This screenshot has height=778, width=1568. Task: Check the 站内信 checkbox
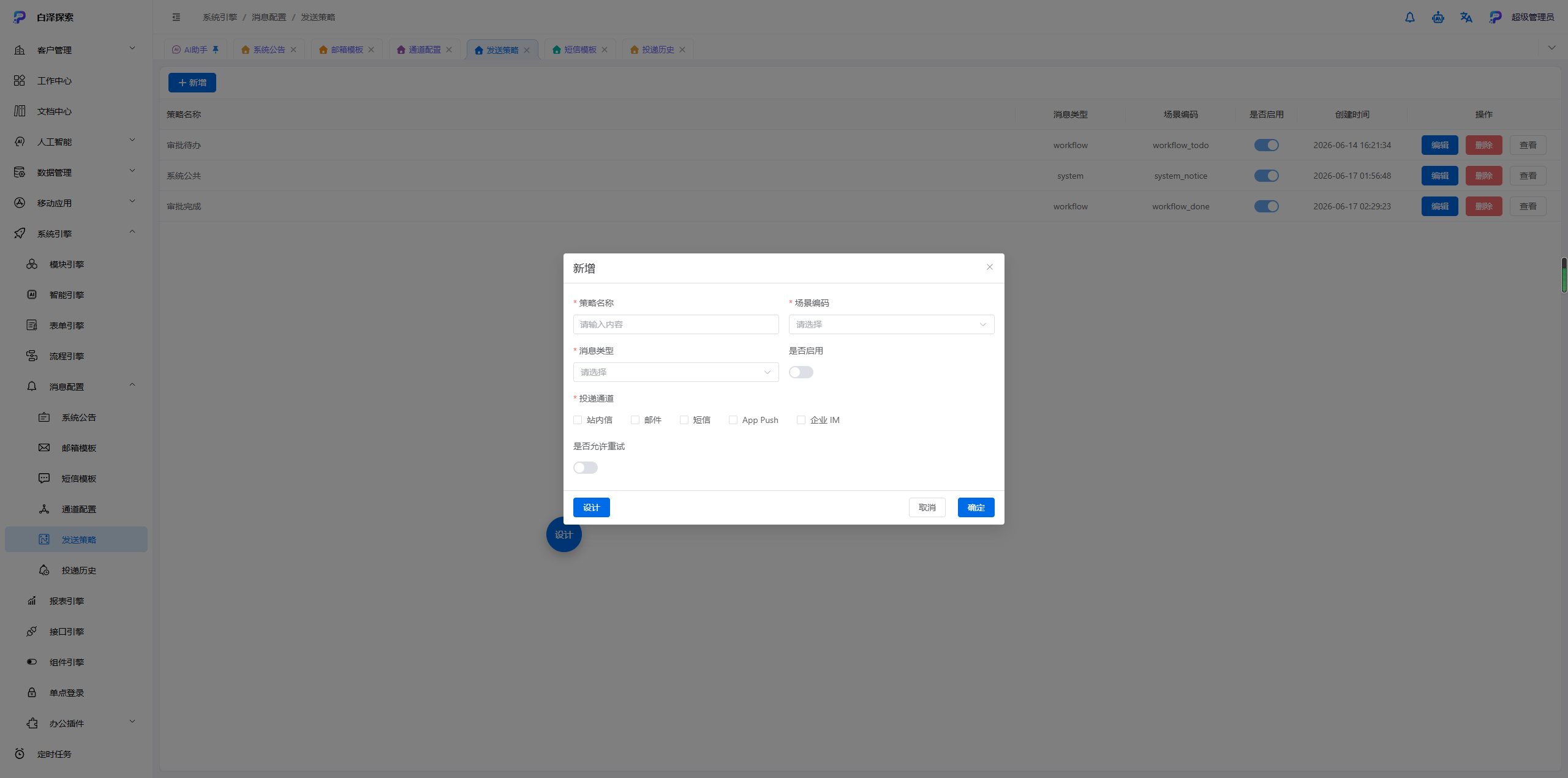coord(578,420)
